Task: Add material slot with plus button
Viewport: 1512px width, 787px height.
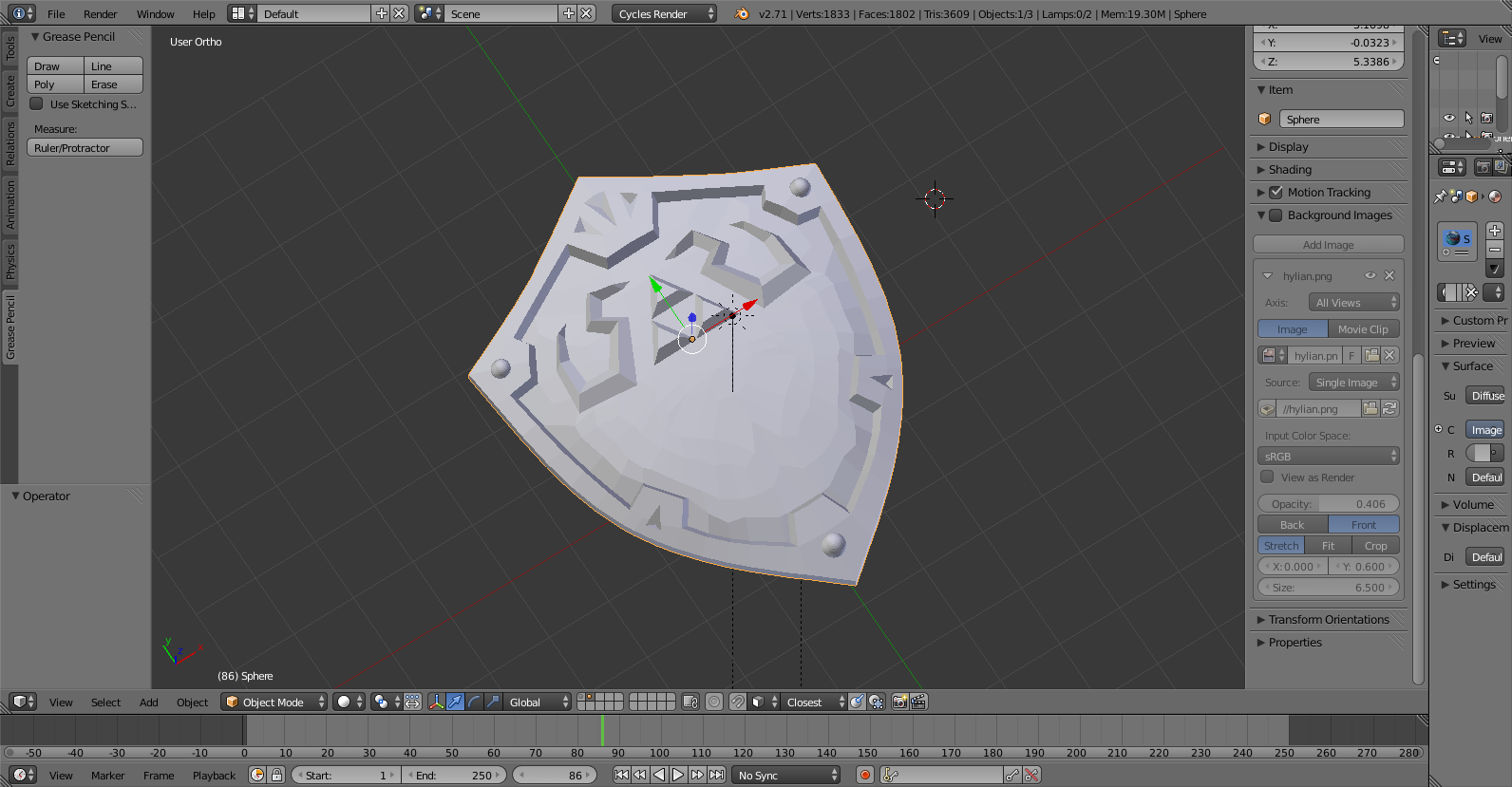Action: [x=1495, y=231]
